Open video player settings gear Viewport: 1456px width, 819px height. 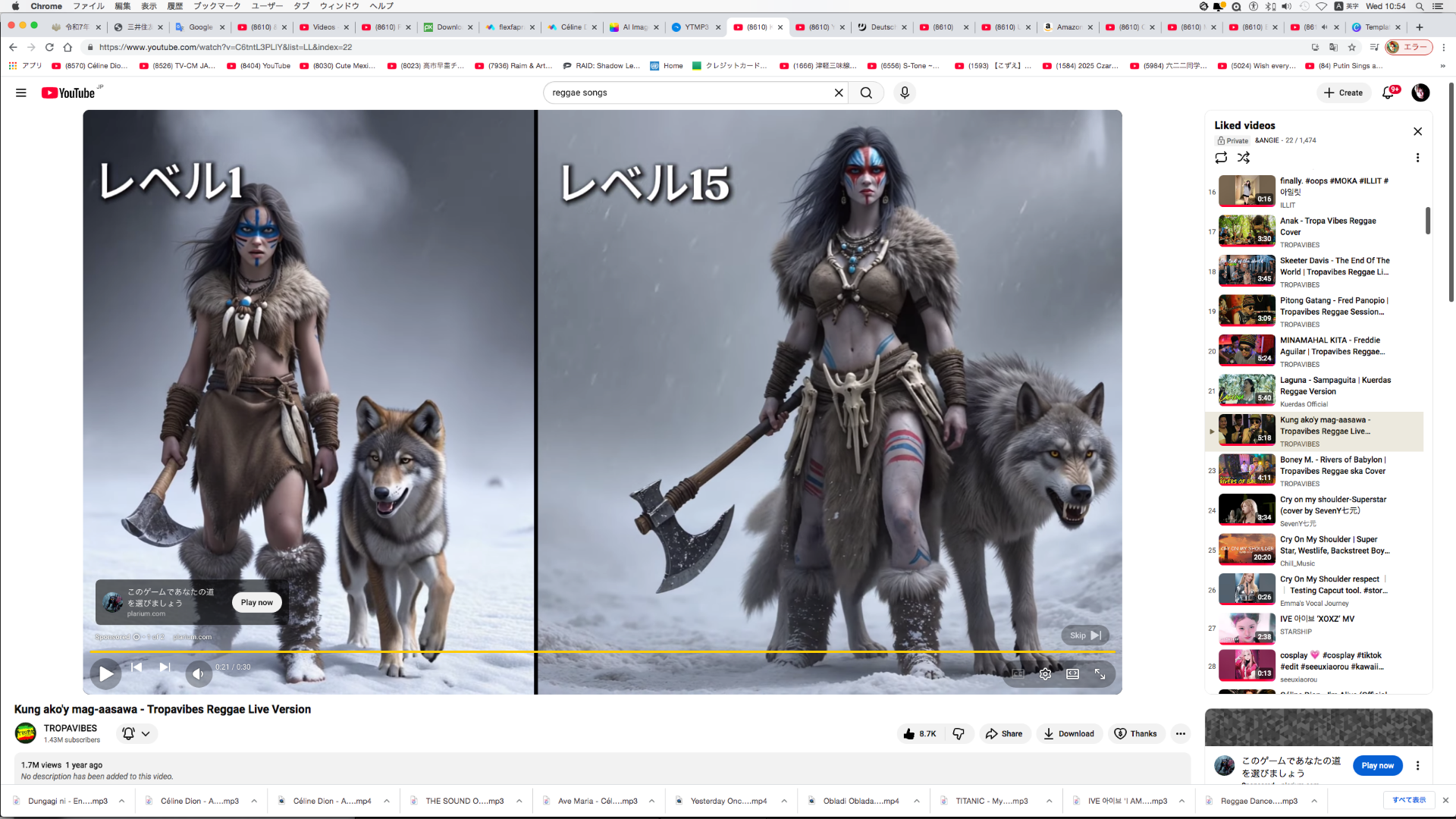point(1045,673)
